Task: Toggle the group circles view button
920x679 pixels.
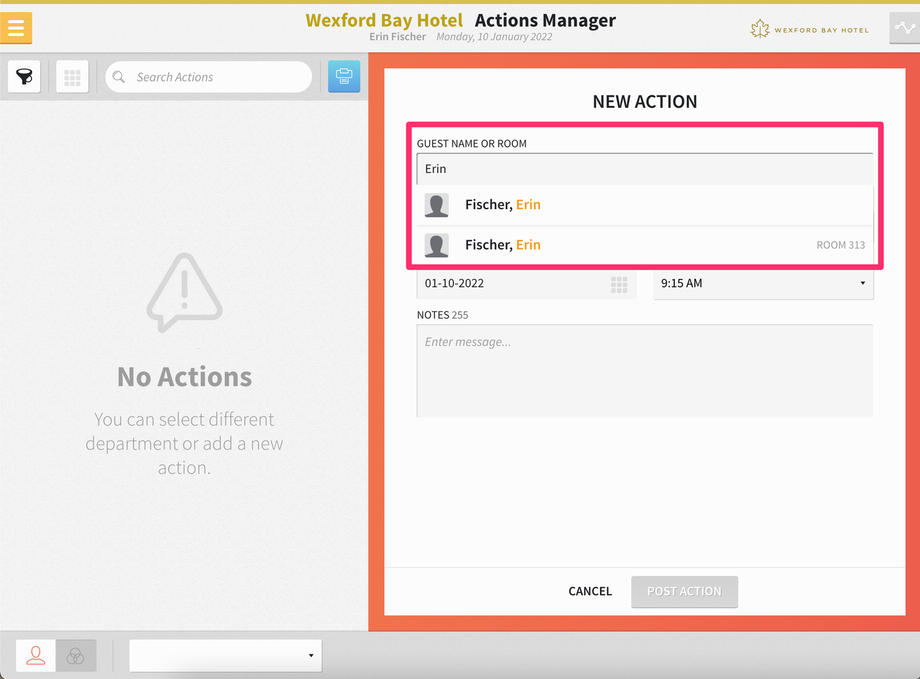Action: pos(76,655)
